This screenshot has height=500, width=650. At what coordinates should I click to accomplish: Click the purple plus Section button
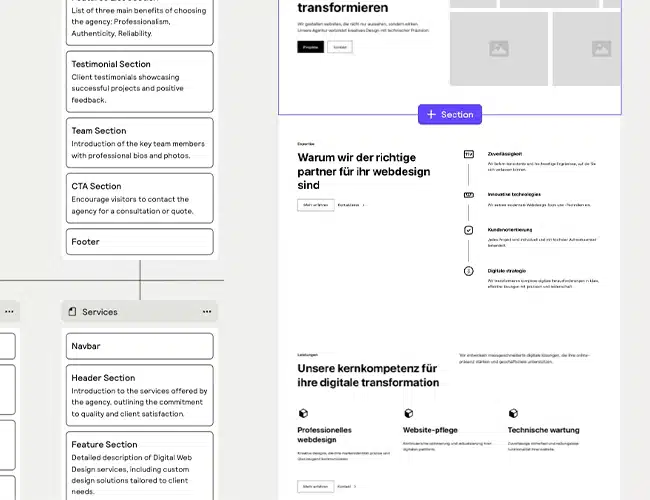pos(450,114)
